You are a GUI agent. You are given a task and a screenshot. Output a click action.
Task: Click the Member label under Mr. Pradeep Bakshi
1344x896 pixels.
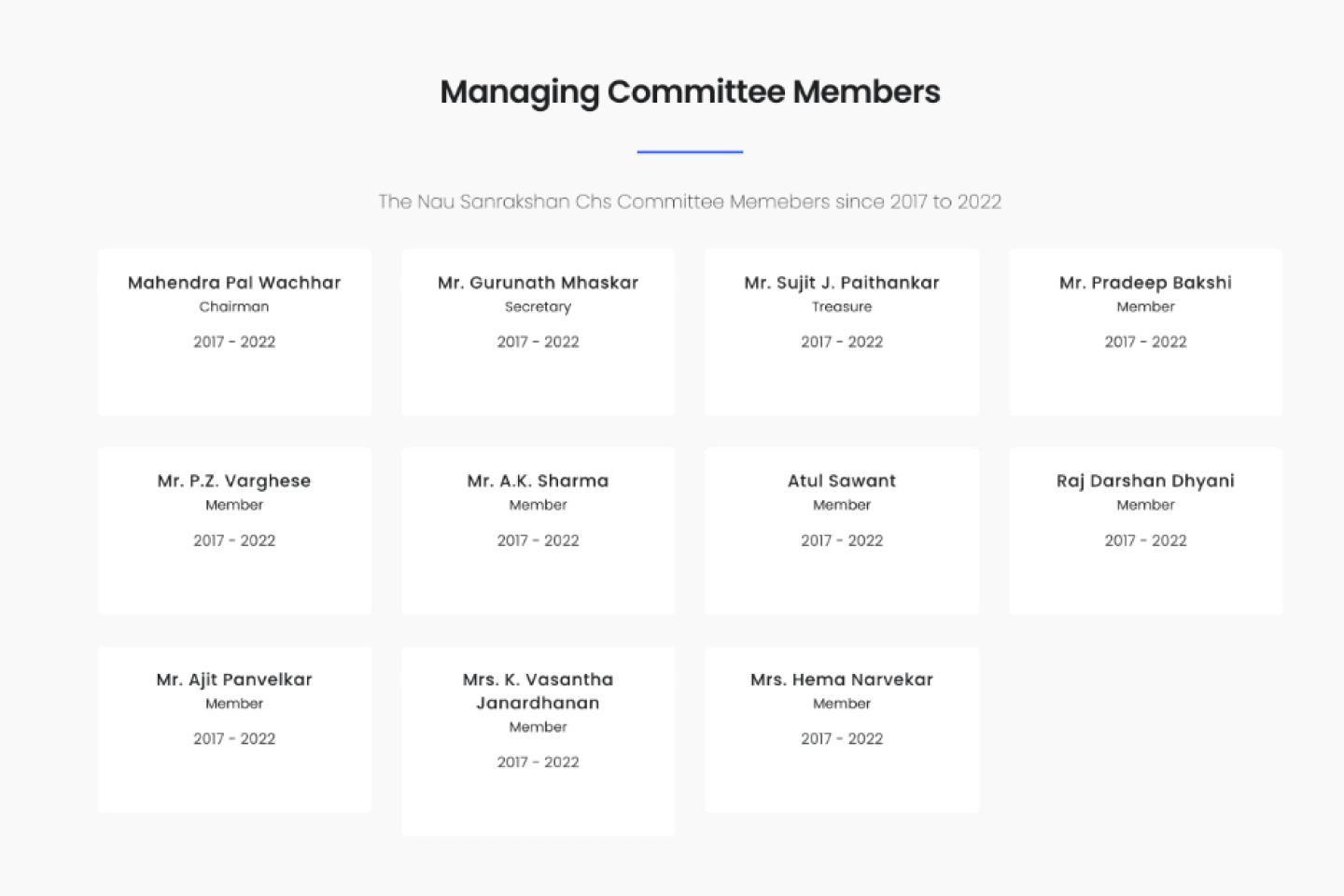[1145, 307]
